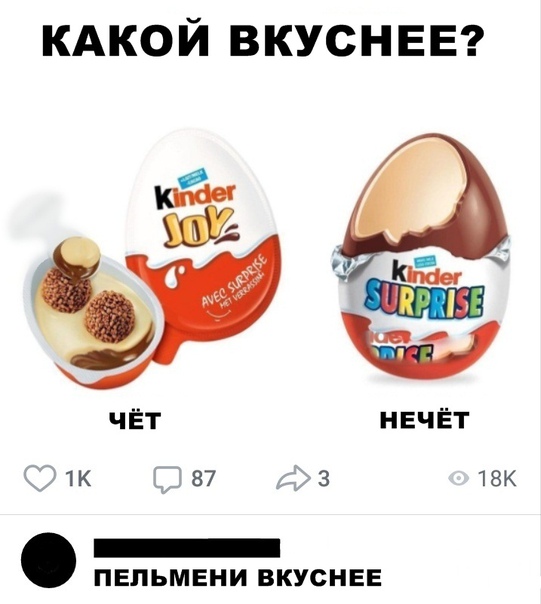Click the 3 shares counter
This screenshot has width=541, height=604.
324,479
